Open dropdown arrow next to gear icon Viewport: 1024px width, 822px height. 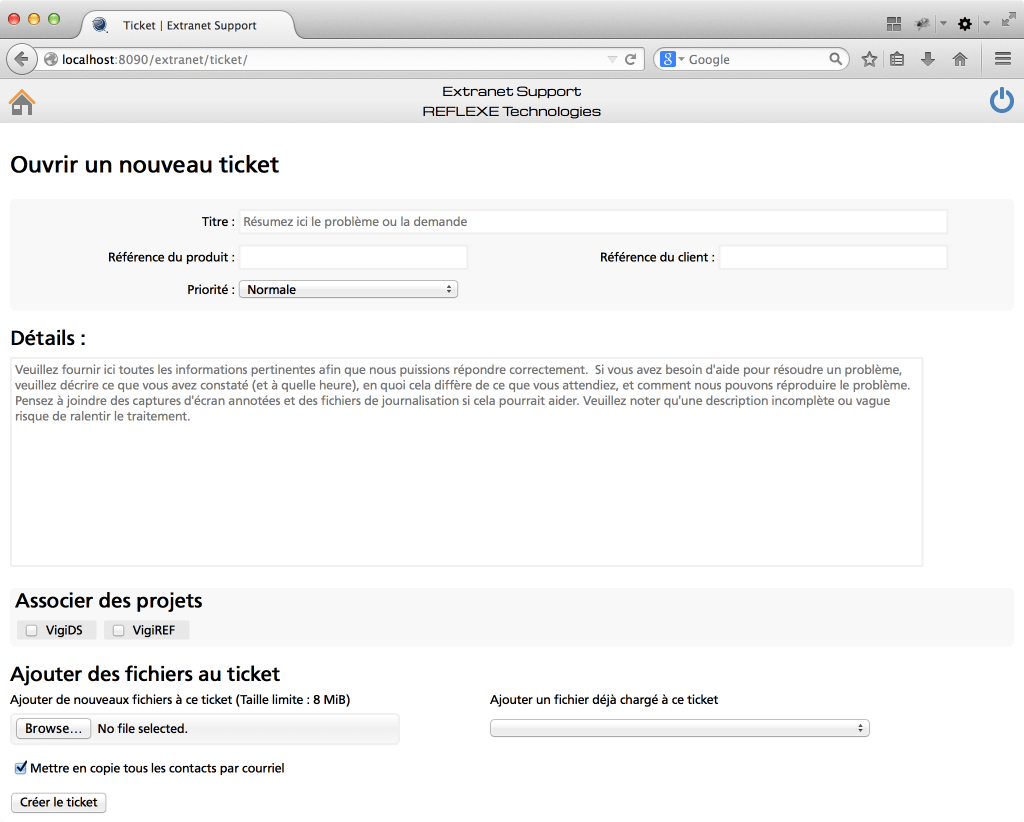coord(986,24)
